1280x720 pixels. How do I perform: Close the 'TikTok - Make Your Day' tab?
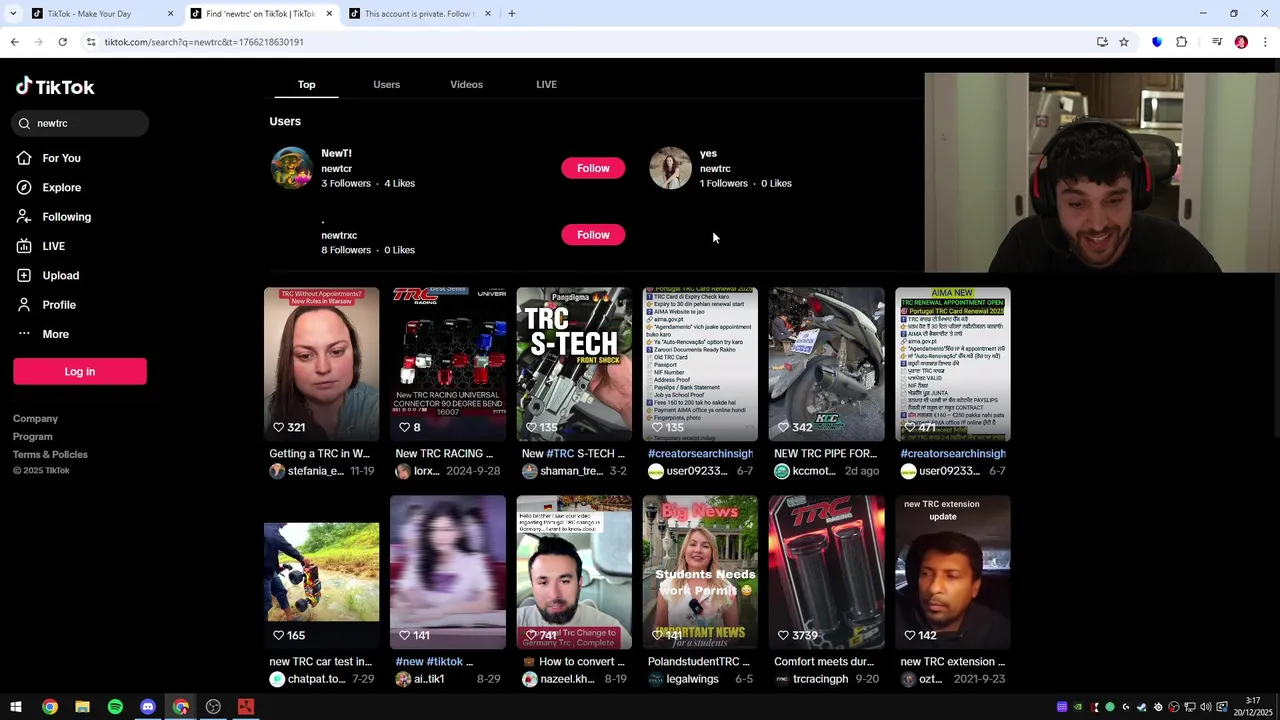[x=170, y=14]
